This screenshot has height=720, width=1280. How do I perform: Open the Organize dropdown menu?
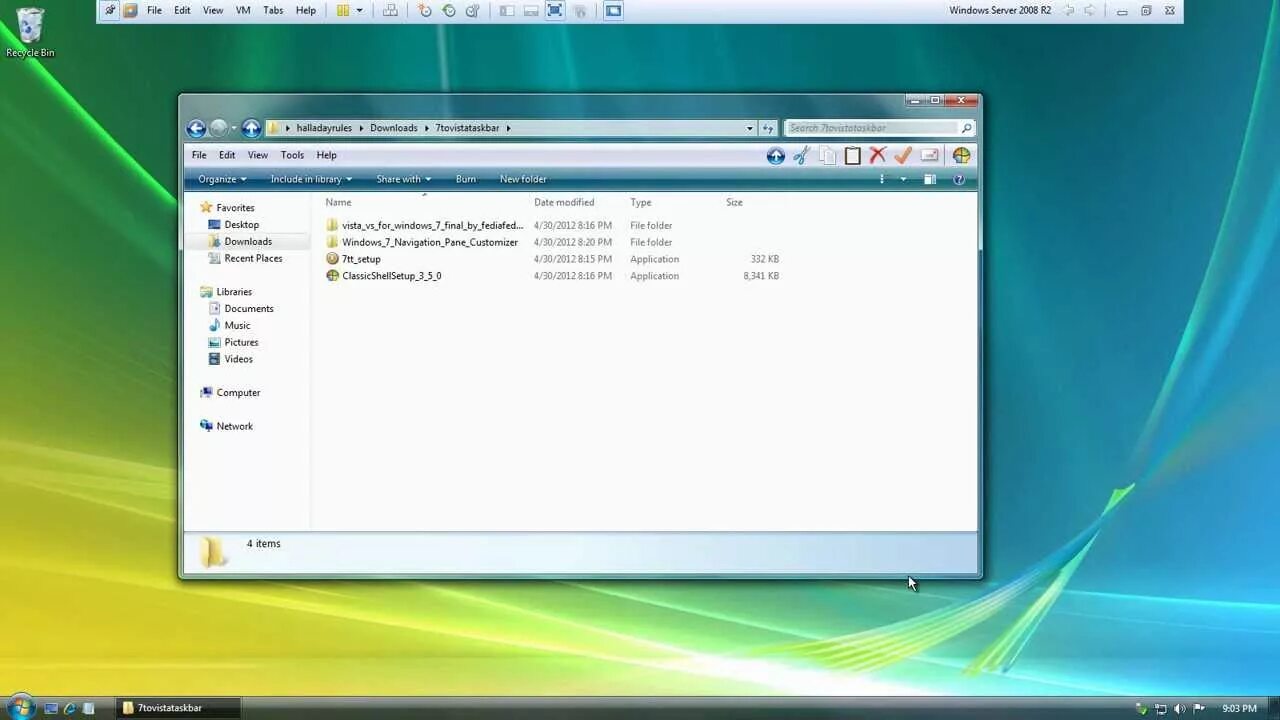click(222, 179)
